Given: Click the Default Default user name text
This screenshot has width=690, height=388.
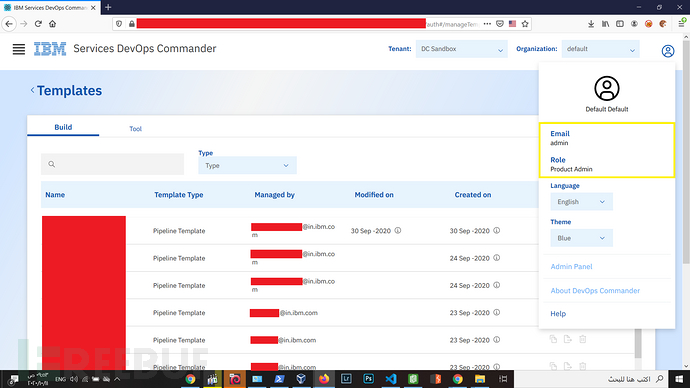Looking at the screenshot, I should pyautogui.click(x=607, y=109).
